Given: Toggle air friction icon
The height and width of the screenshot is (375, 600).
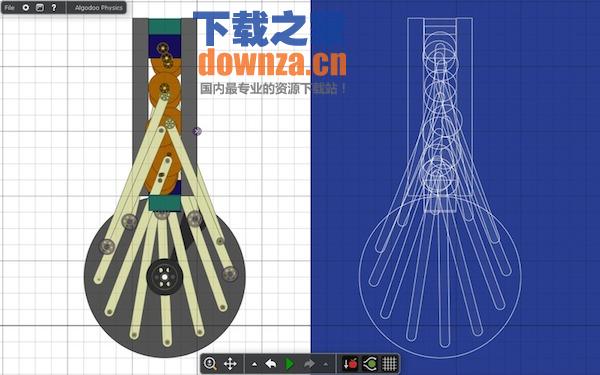Looking at the screenshot, I should pyautogui.click(x=370, y=363).
